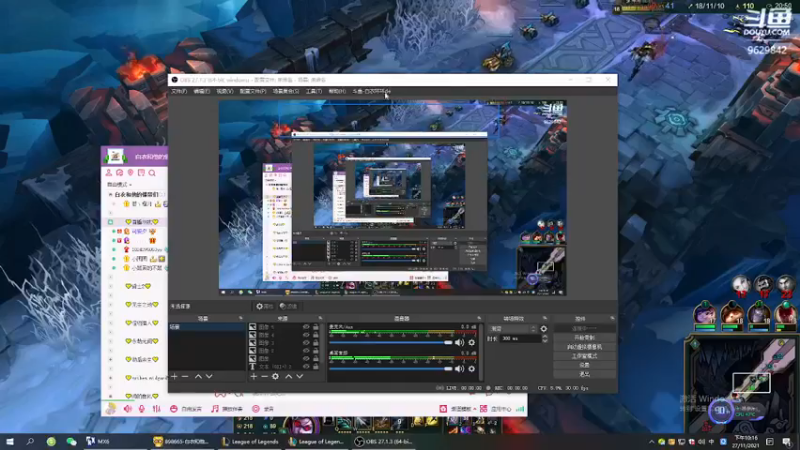Open the 编辑(E) menu in OBS
Image resolution: width=800 pixels, height=450 pixels.
click(202, 91)
